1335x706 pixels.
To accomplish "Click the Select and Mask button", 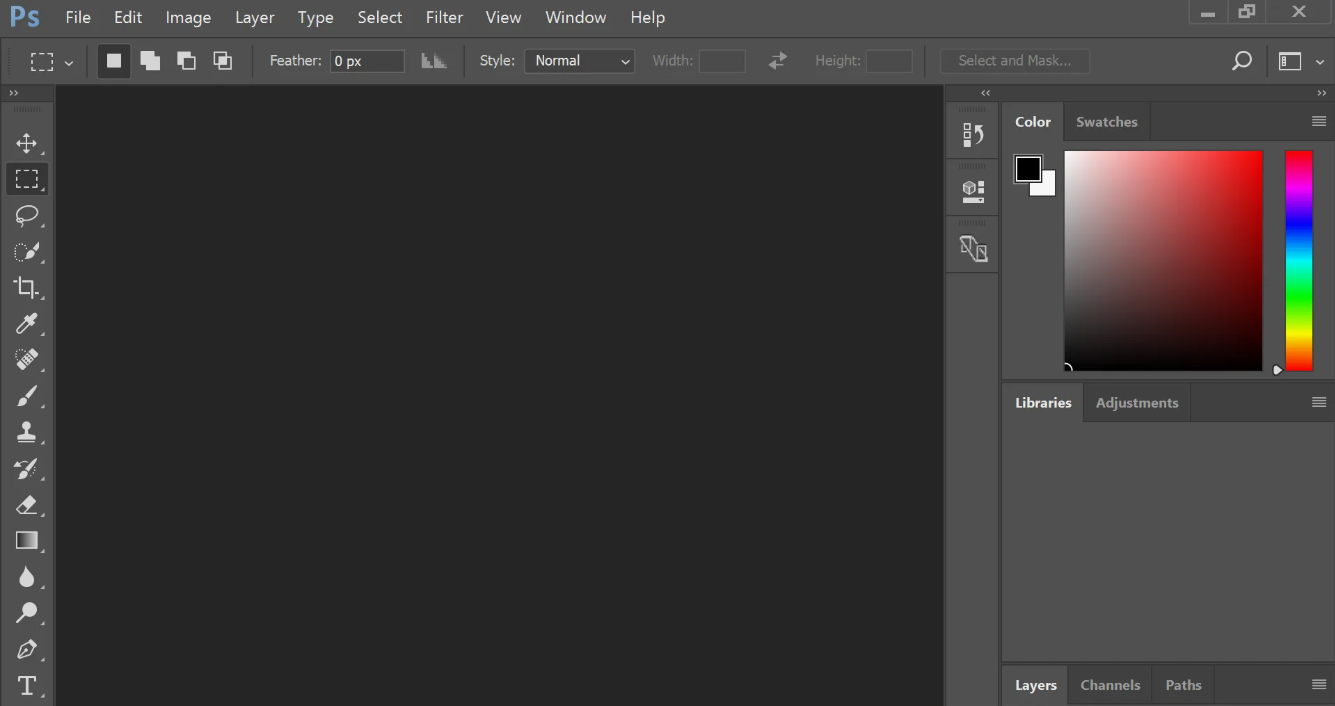I will click(x=1015, y=61).
